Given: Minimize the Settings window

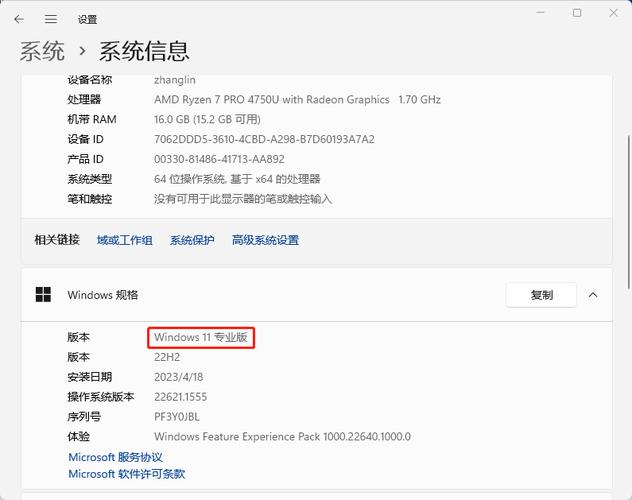Looking at the screenshot, I should pyautogui.click(x=540, y=13).
